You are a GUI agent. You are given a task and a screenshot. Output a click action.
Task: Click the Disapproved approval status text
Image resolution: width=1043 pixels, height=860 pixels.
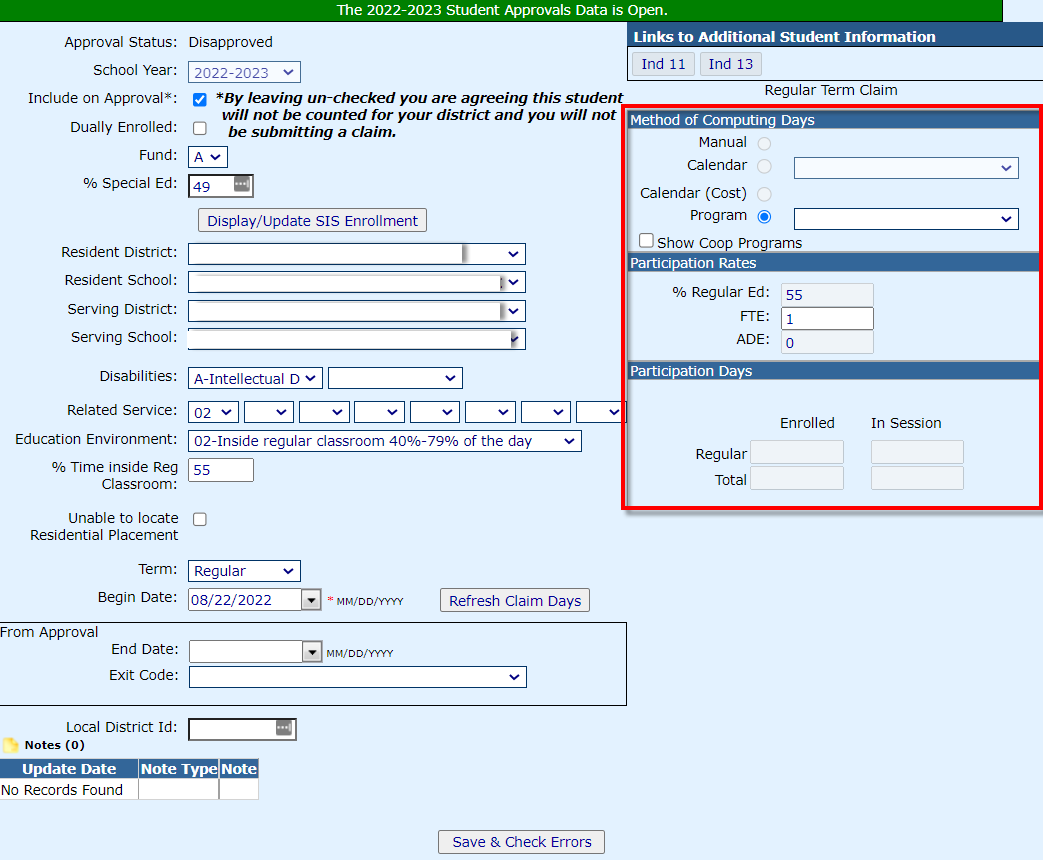[230, 42]
